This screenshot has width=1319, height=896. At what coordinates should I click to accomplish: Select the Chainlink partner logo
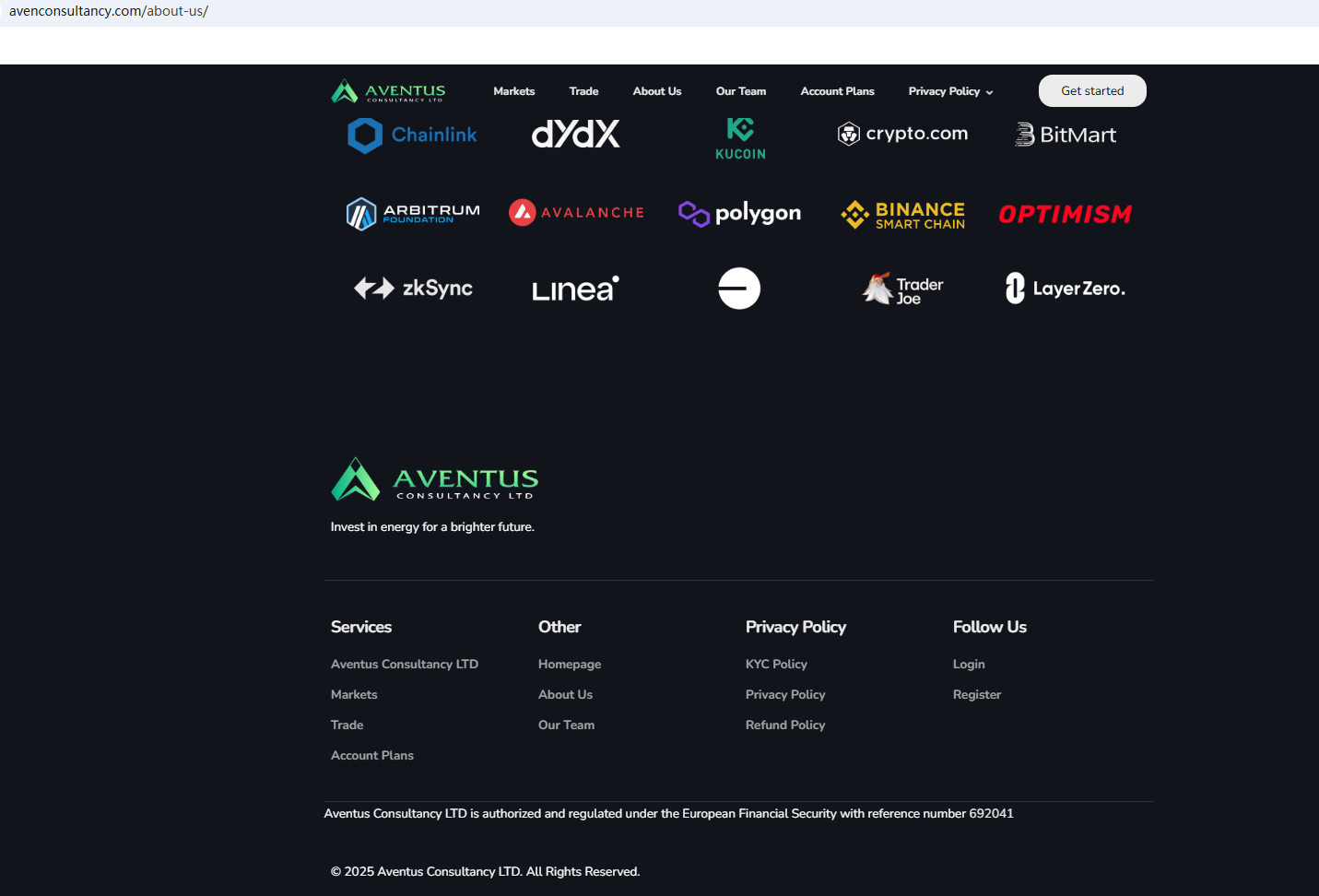coord(412,135)
